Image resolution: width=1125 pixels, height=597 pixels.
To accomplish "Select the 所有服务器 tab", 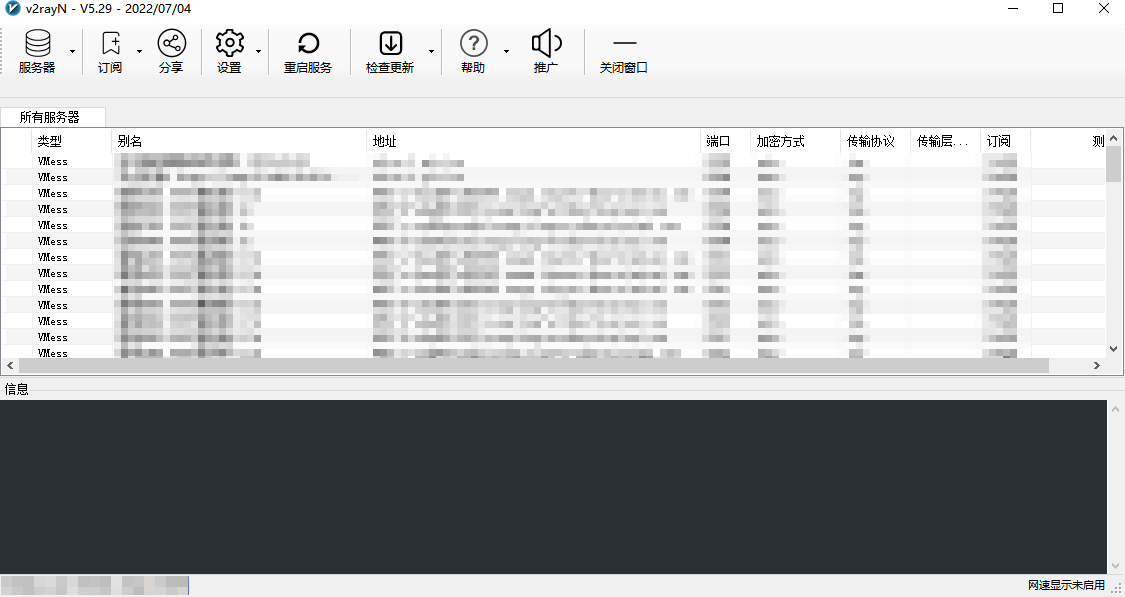I will 52,117.
